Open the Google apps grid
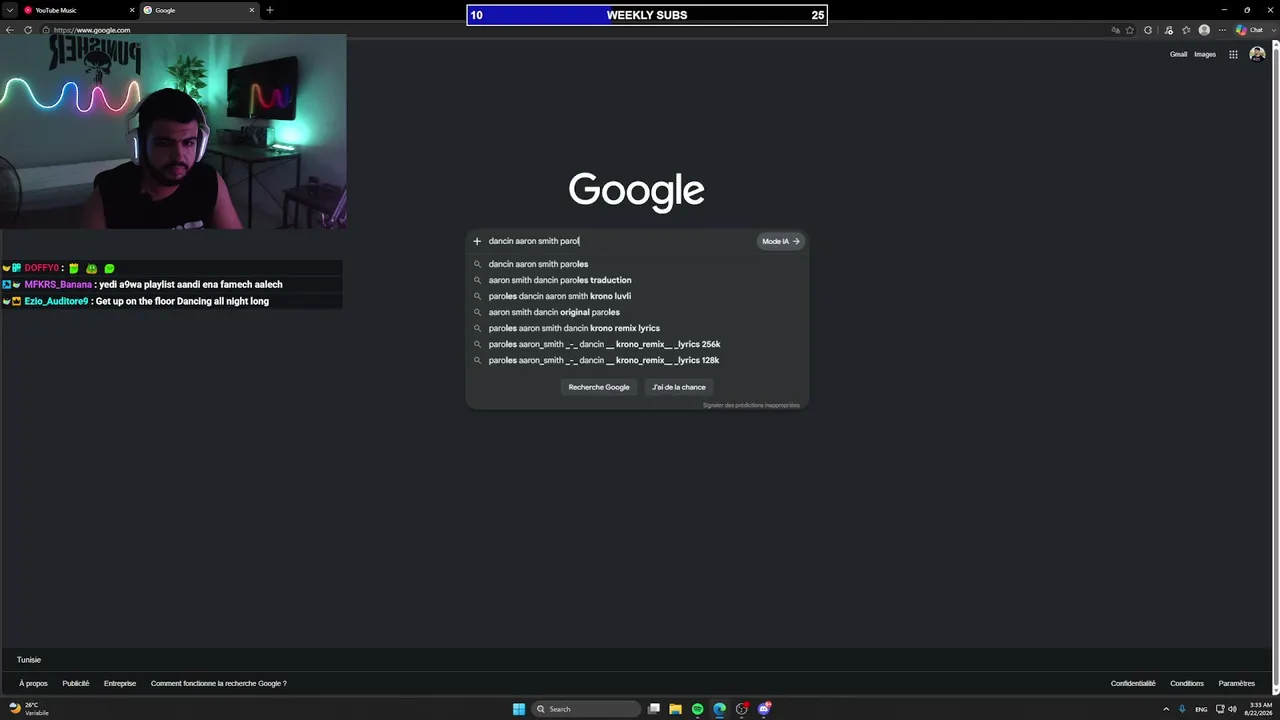 click(x=1233, y=54)
